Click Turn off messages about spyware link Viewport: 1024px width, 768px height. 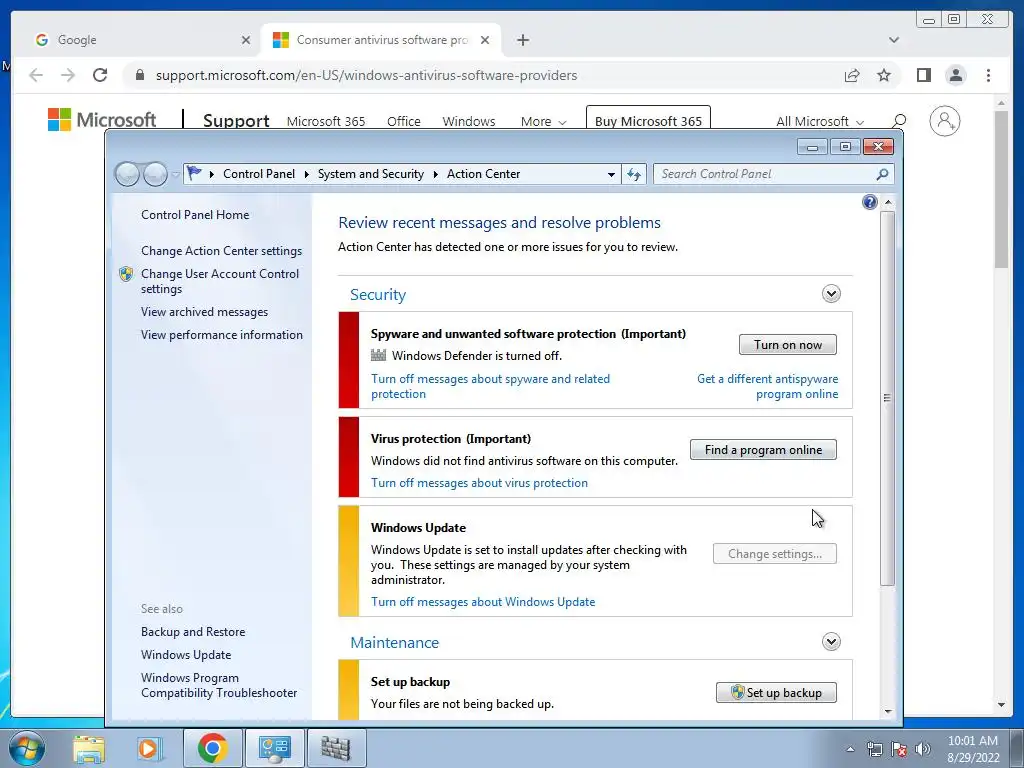click(x=490, y=386)
